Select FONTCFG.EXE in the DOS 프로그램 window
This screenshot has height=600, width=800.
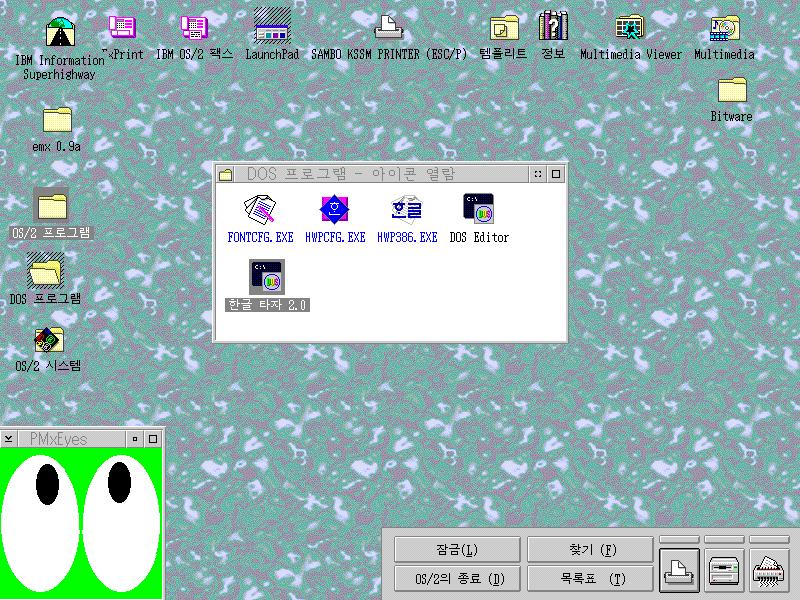(260, 209)
